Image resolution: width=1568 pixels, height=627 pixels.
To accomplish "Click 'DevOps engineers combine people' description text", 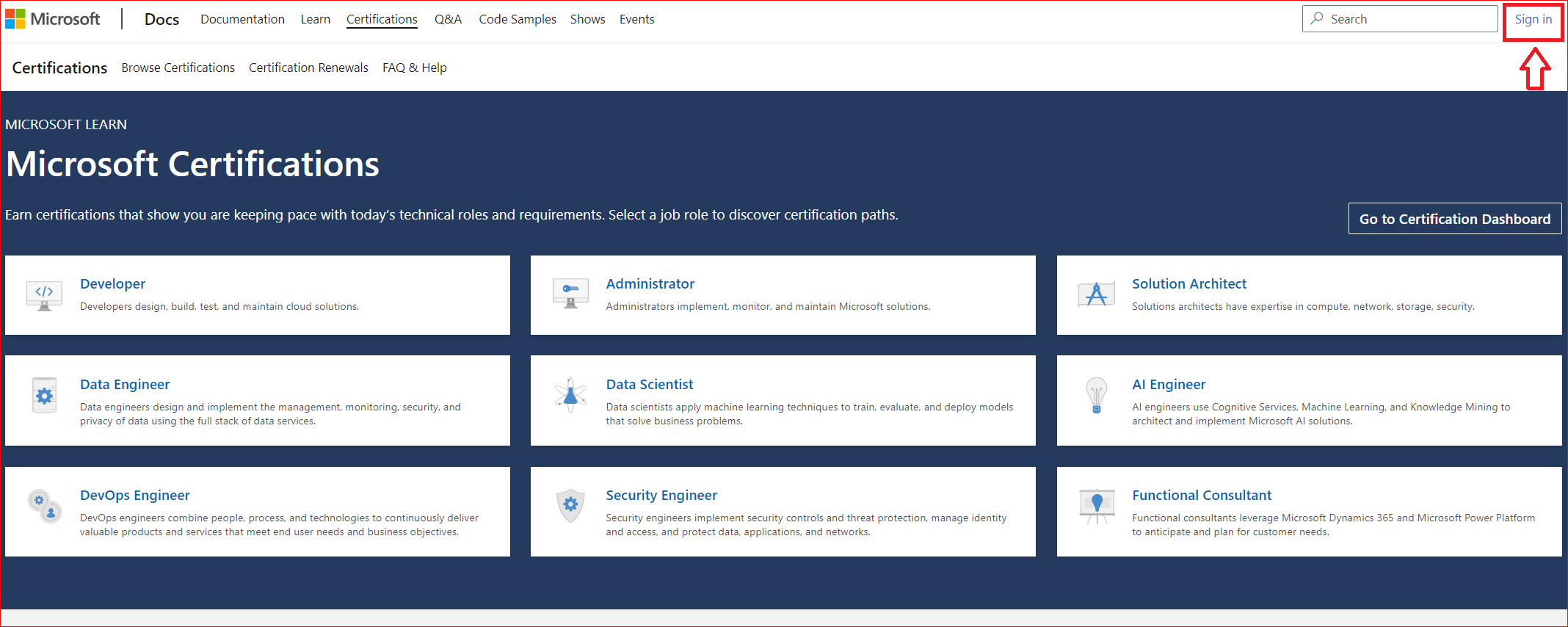I will pyautogui.click(x=279, y=525).
